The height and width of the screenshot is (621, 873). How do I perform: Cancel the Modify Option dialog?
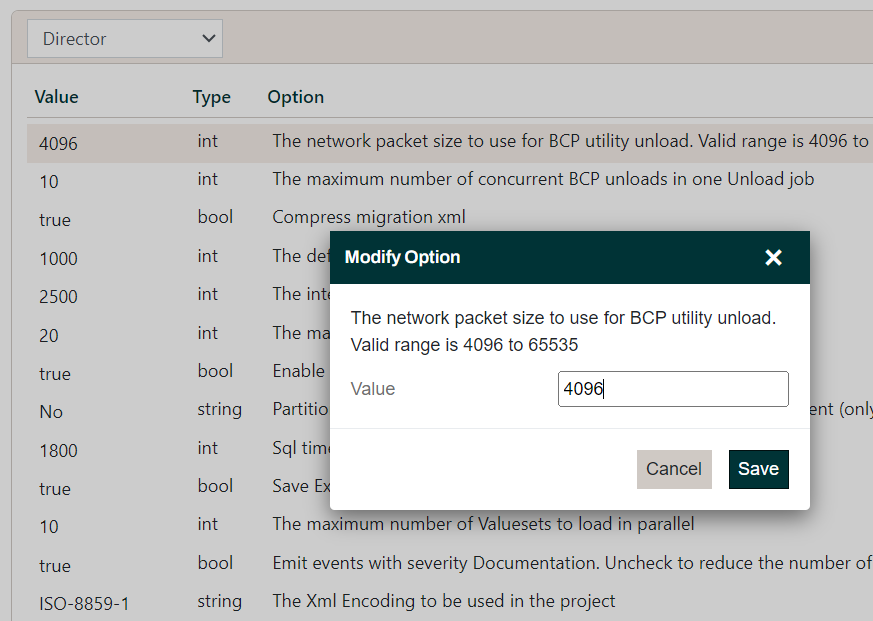pyautogui.click(x=674, y=468)
